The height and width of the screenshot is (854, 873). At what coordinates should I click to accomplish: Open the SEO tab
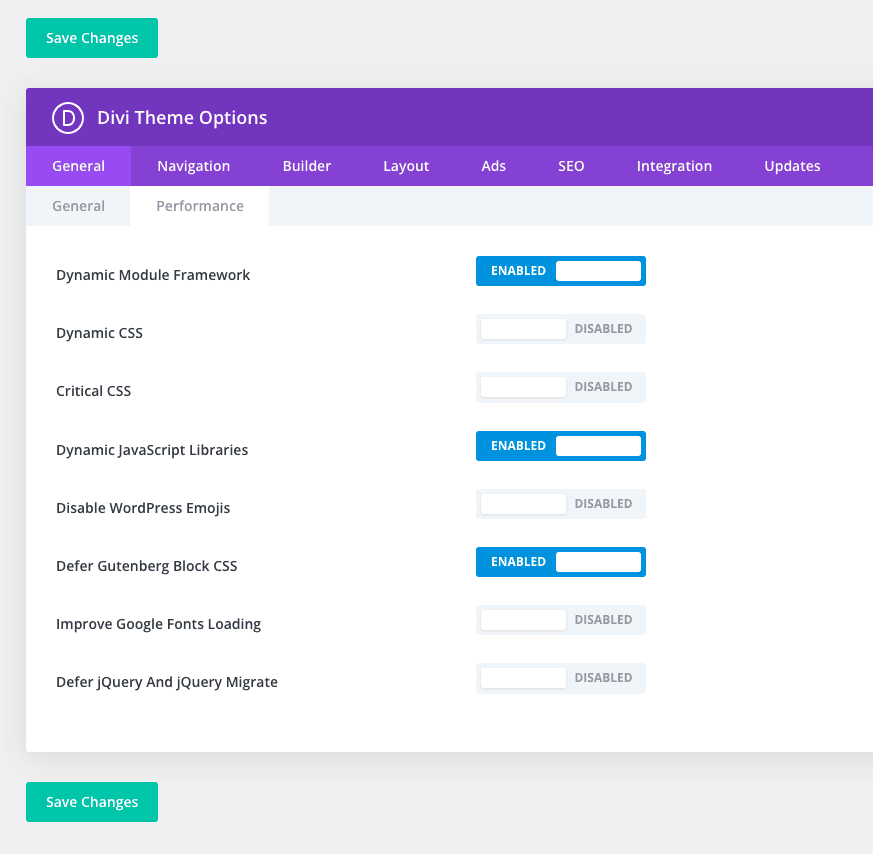pyautogui.click(x=571, y=166)
